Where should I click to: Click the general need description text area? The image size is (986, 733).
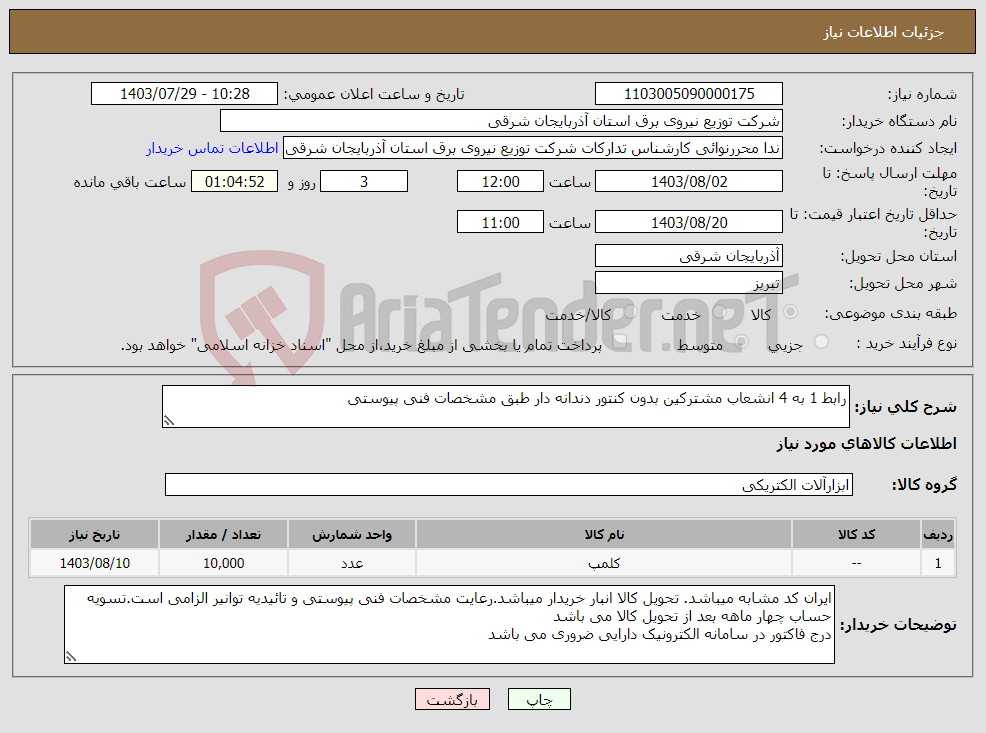(x=506, y=407)
